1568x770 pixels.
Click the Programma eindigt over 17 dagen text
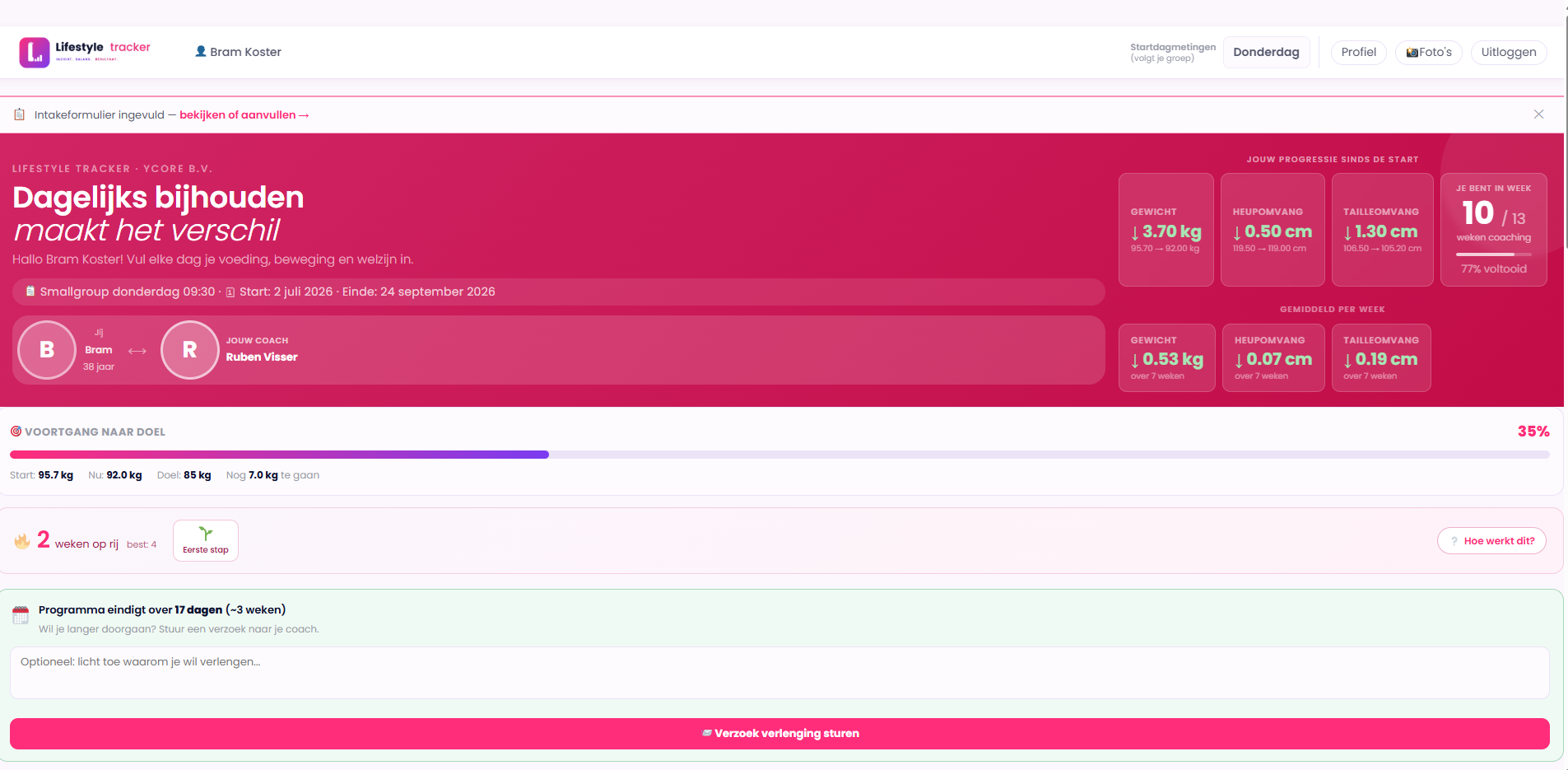pyautogui.click(x=162, y=610)
